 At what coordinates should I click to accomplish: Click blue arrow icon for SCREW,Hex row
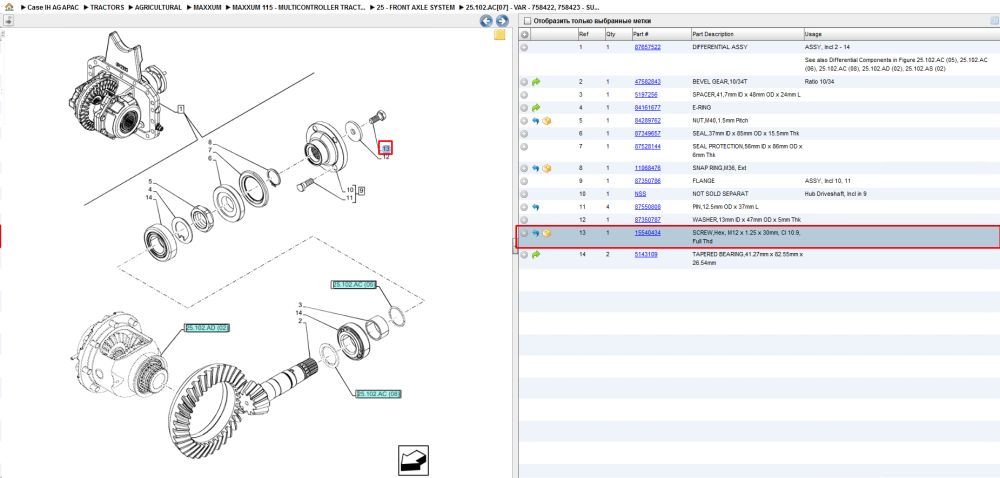(x=536, y=233)
